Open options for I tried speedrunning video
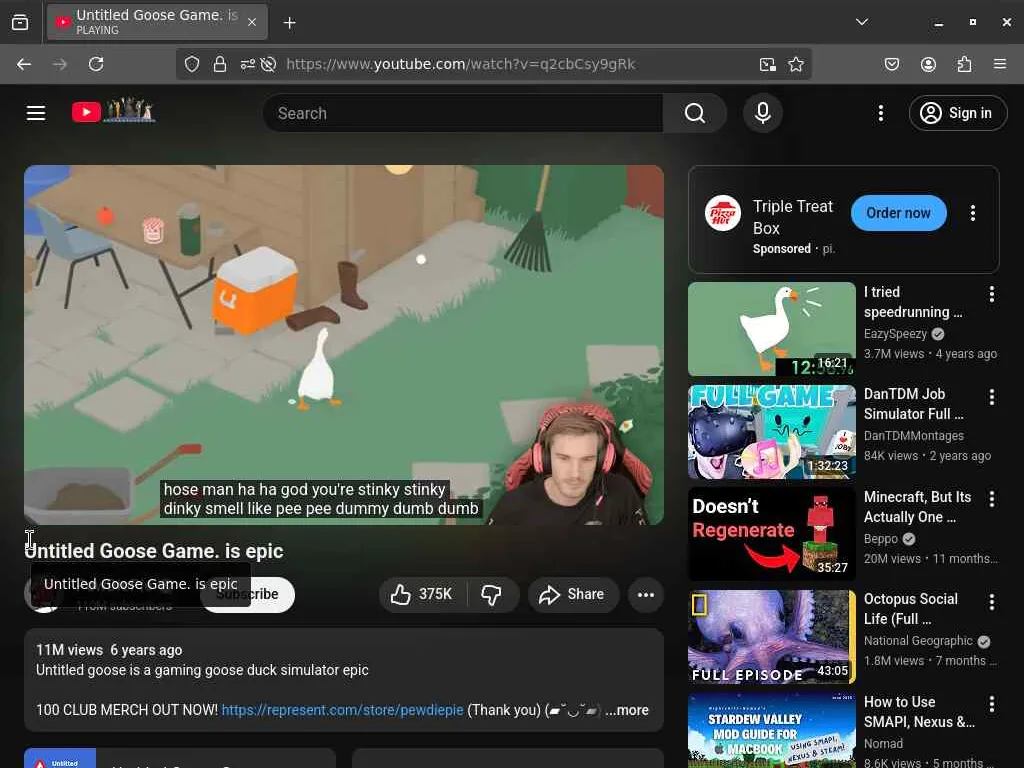Viewport: 1024px width, 768px height. pyautogui.click(x=991, y=294)
